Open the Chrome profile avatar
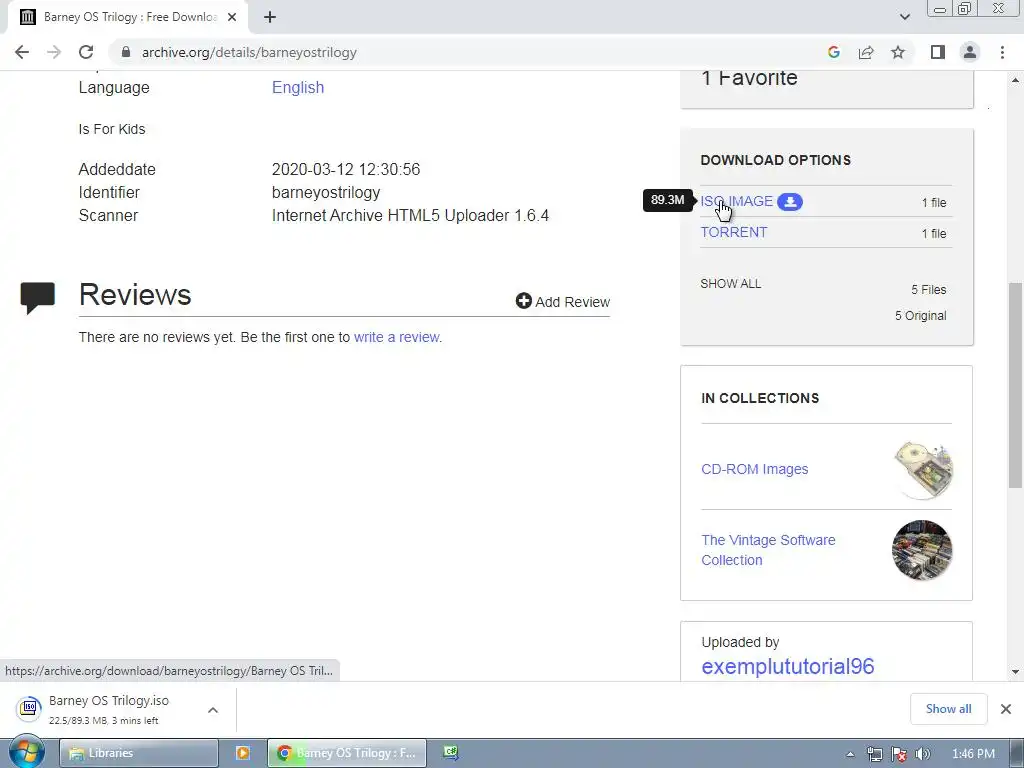 coord(970,52)
